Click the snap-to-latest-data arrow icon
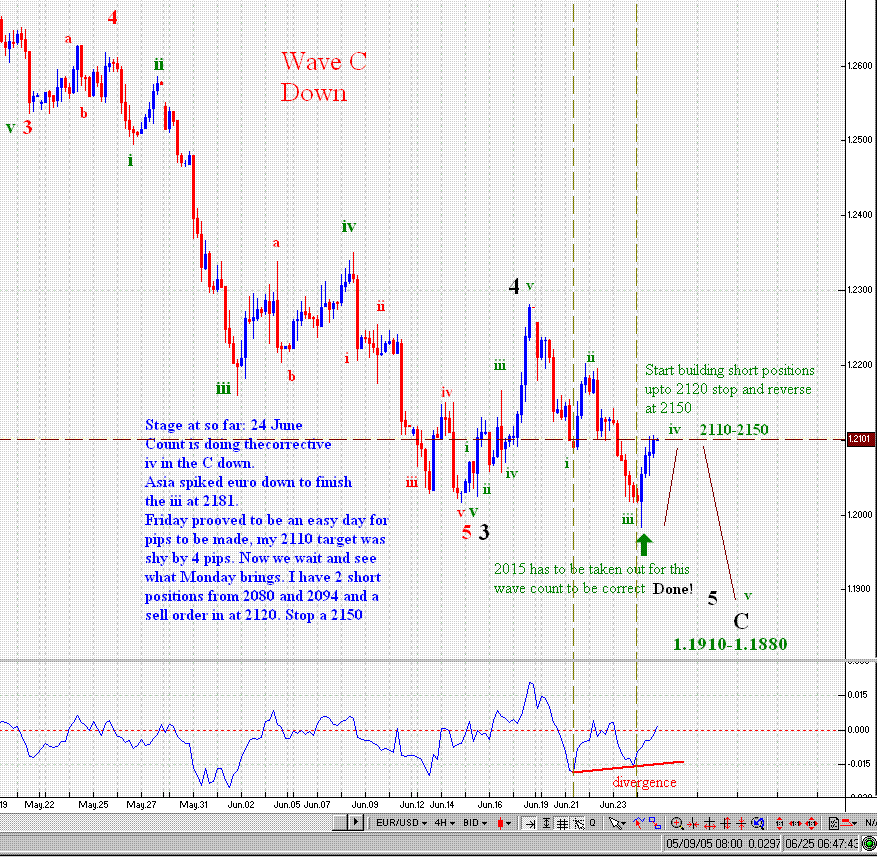This screenshot has width=877, height=858. [530, 824]
